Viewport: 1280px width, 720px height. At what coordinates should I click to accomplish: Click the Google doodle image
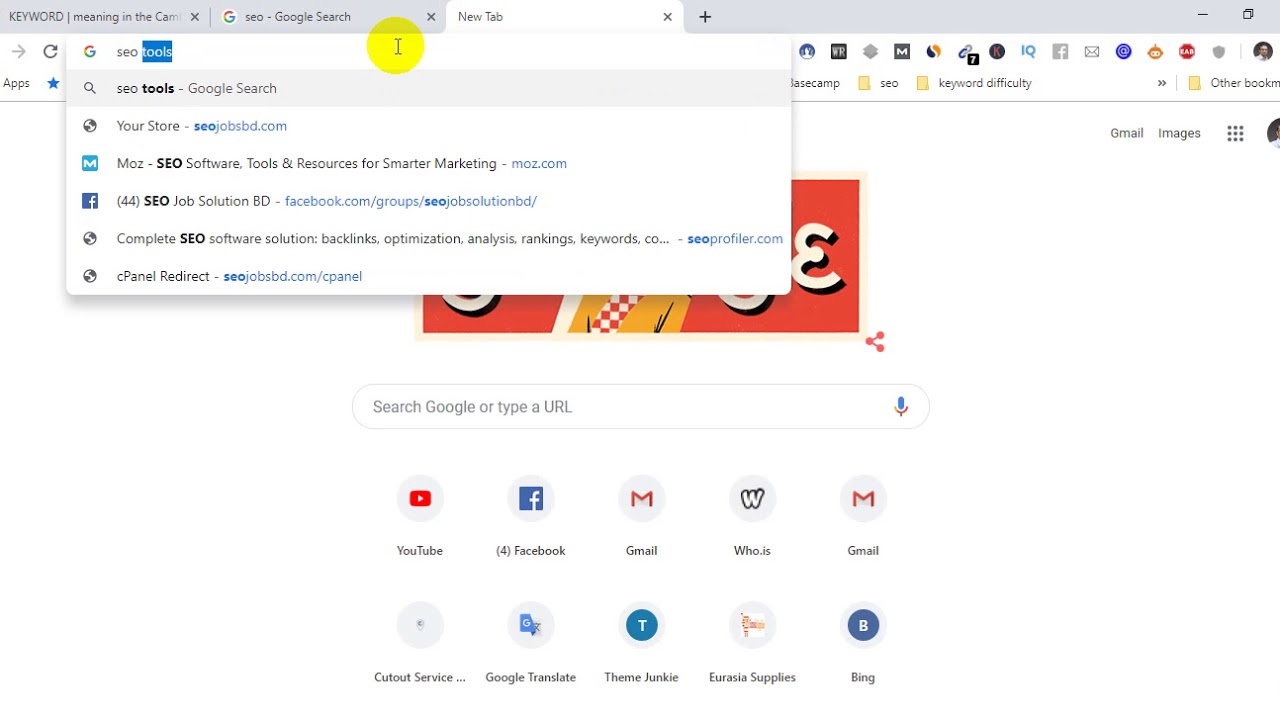pyautogui.click(x=640, y=256)
